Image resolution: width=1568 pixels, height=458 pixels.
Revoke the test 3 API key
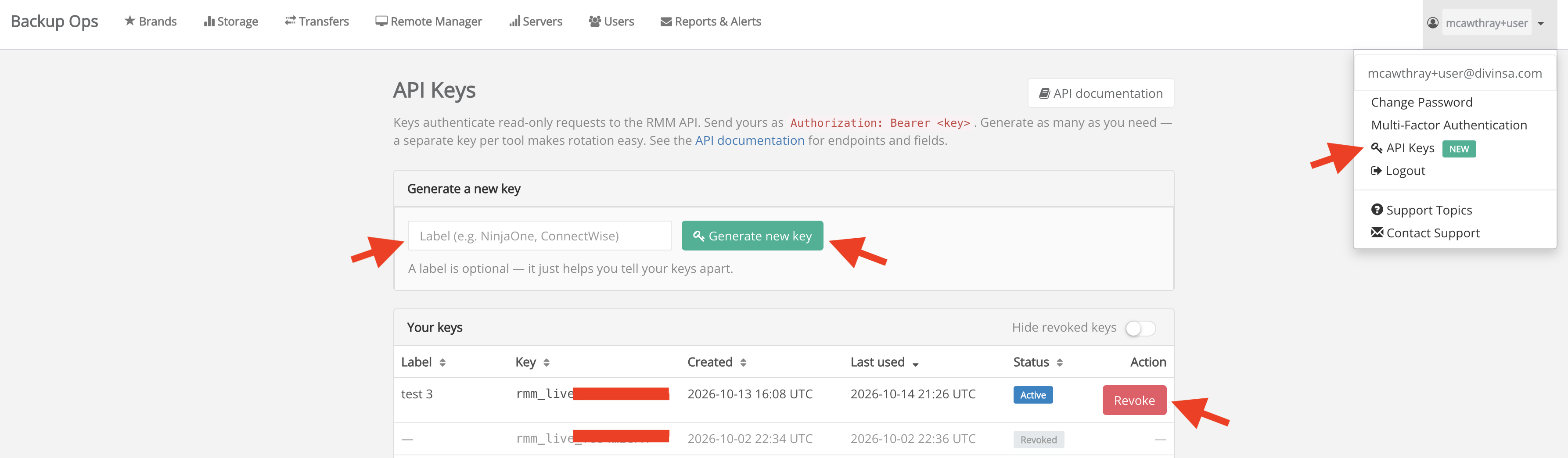[x=1134, y=400]
